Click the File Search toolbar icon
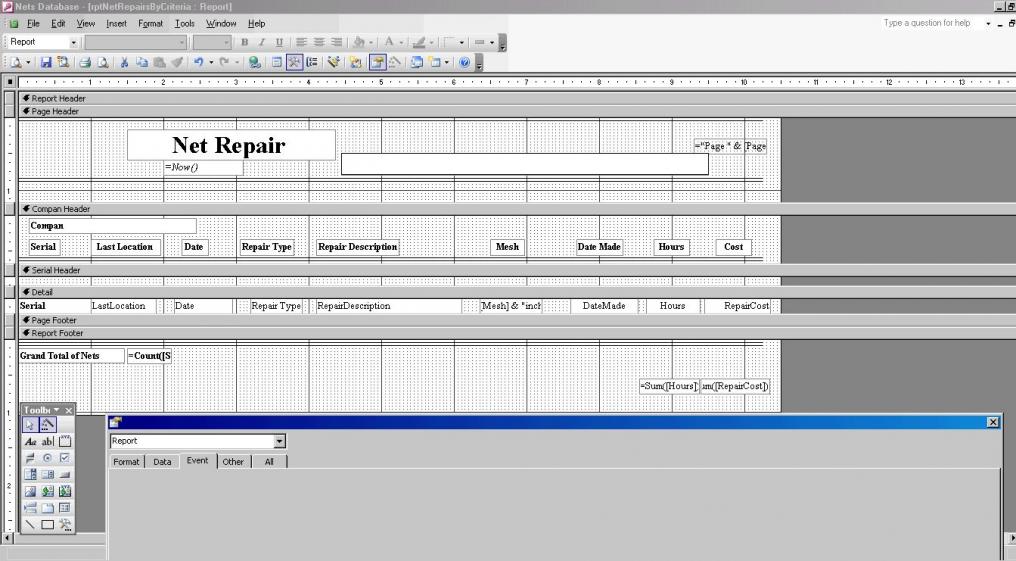Screen dimensions: 1016x561 coord(63,62)
